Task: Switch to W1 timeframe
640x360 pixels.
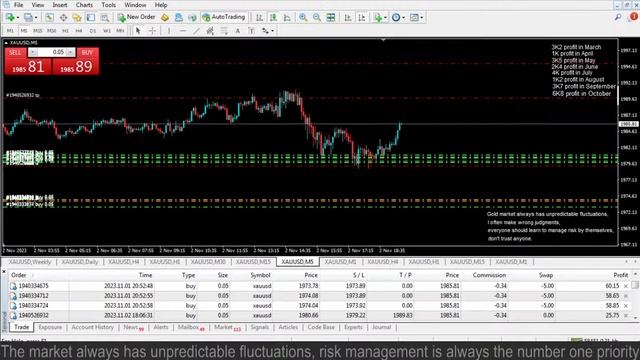Action: (107, 31)
